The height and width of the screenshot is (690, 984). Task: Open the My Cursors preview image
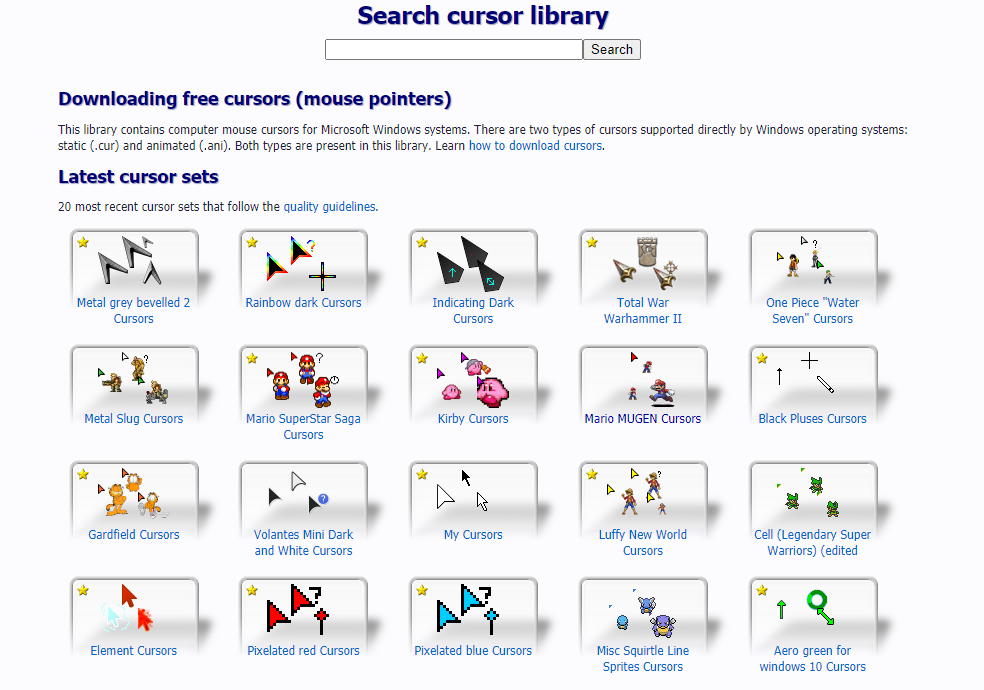(x=463, y=490)
